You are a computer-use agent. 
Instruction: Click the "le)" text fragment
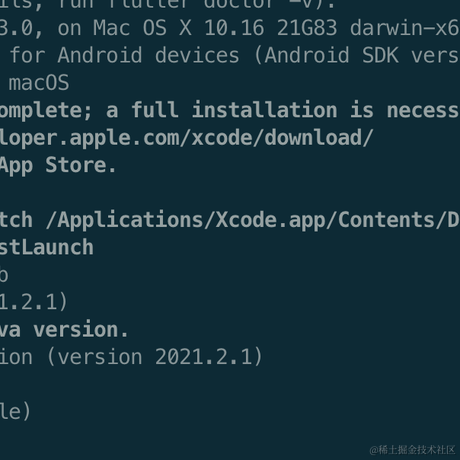[15, 412]
